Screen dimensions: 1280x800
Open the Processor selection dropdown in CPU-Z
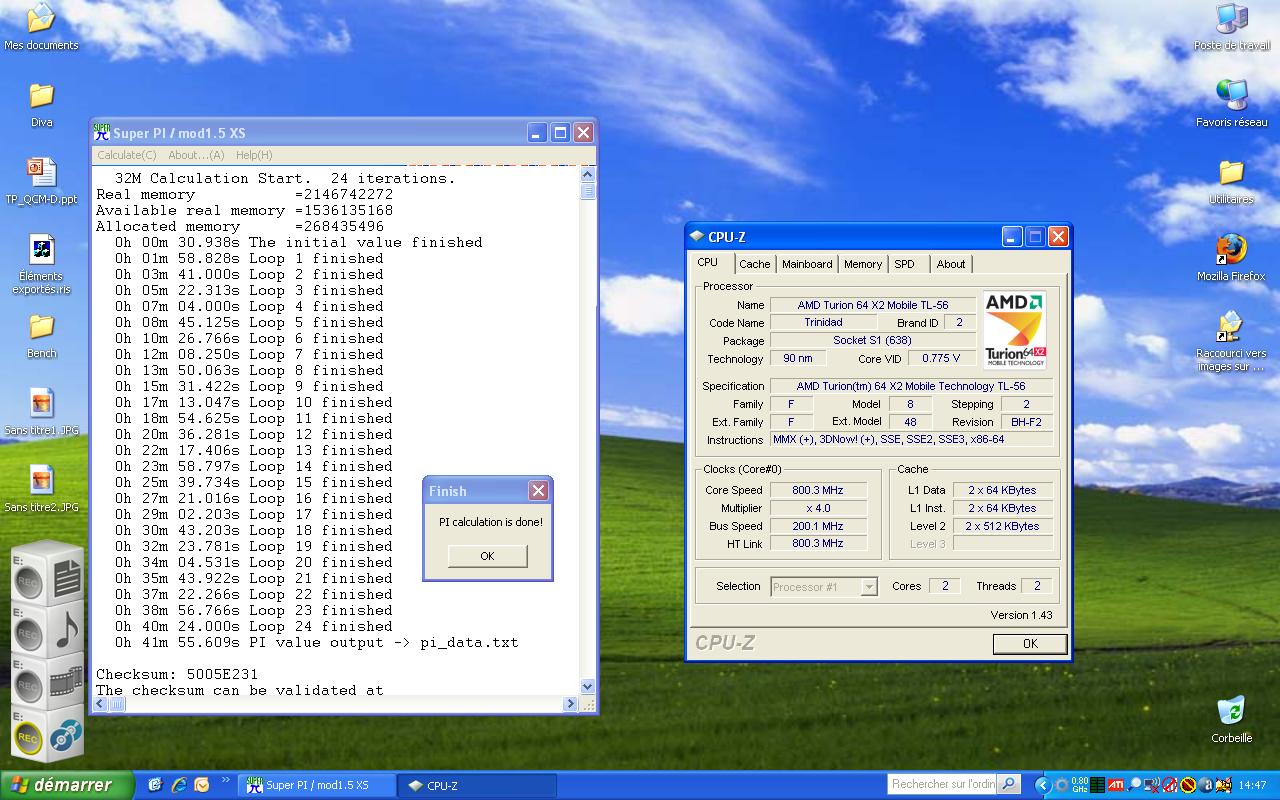pos(868,587)
